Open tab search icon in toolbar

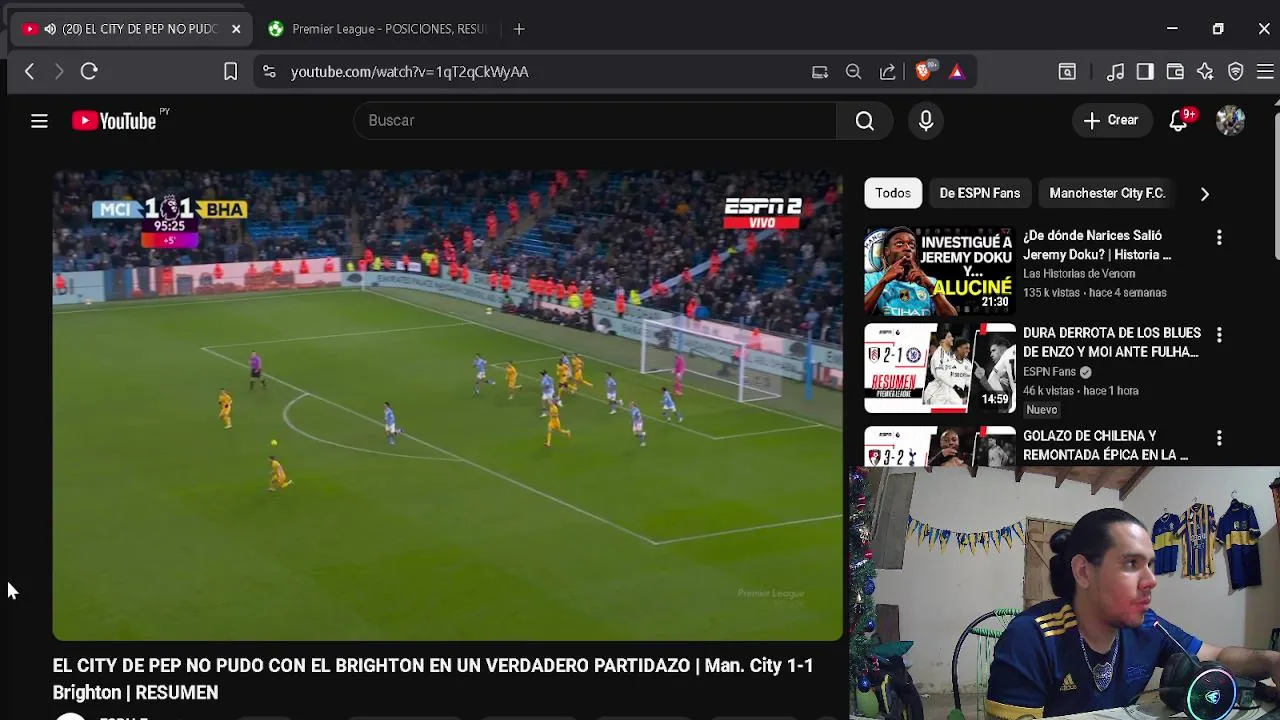(1067, 72)
